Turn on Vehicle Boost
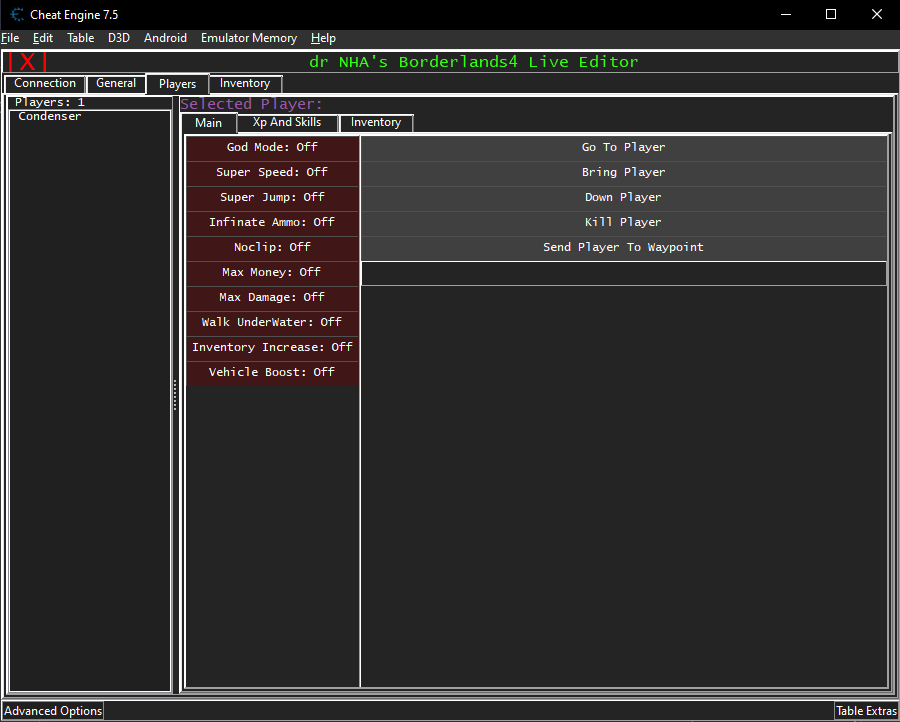 click(x=272, y=372)
